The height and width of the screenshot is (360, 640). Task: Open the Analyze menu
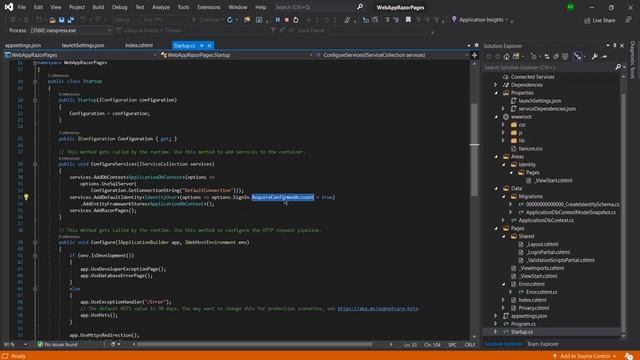tap(161, 7)
